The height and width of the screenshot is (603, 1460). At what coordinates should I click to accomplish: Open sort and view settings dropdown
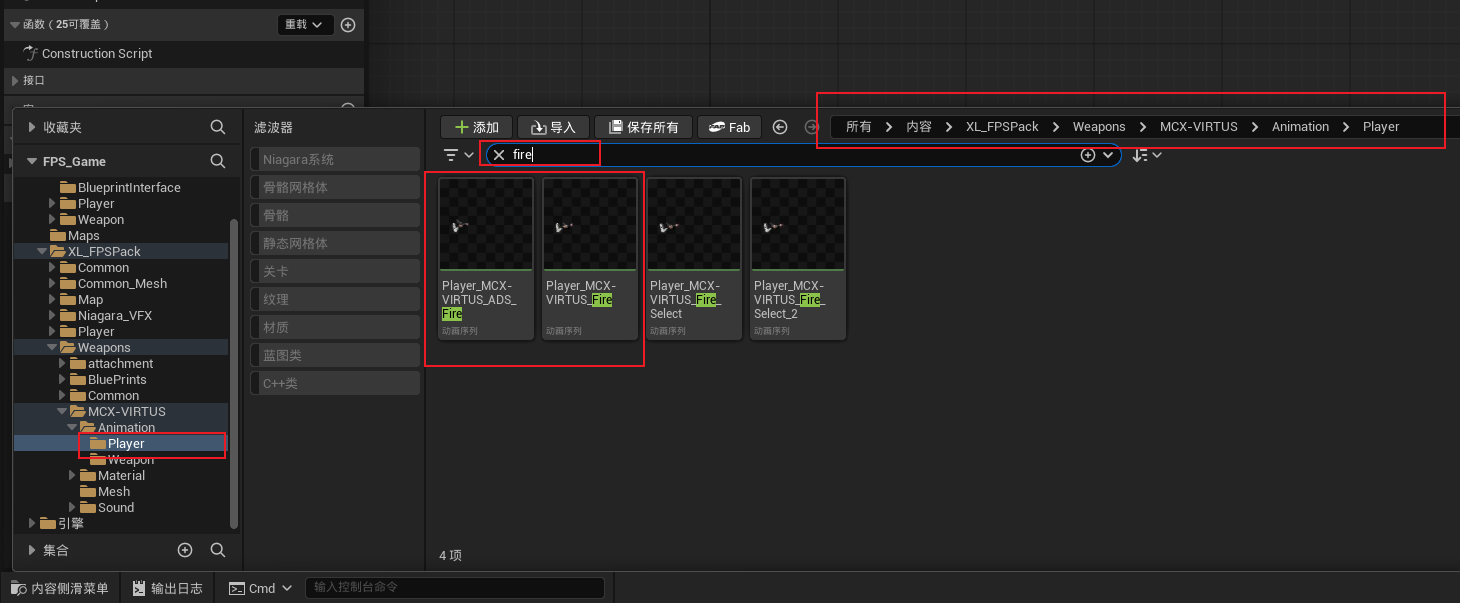pos(1147,155)
